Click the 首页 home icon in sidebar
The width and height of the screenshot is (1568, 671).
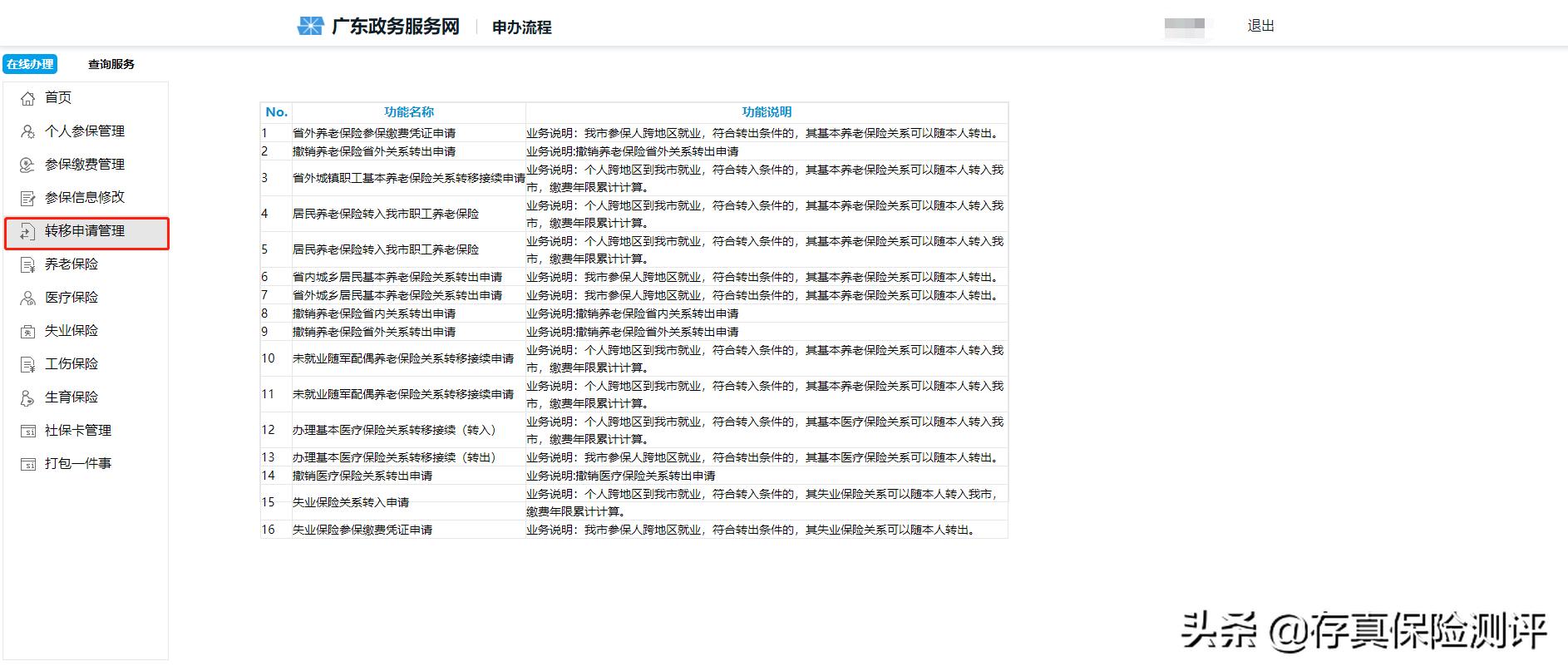27,98
